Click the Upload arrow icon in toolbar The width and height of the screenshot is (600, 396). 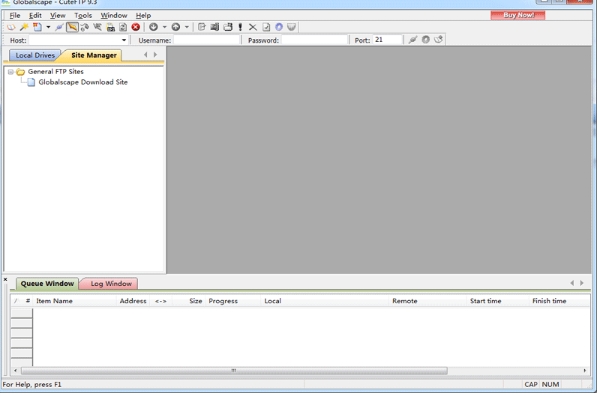pyautogui.click(x=176, y=27)
